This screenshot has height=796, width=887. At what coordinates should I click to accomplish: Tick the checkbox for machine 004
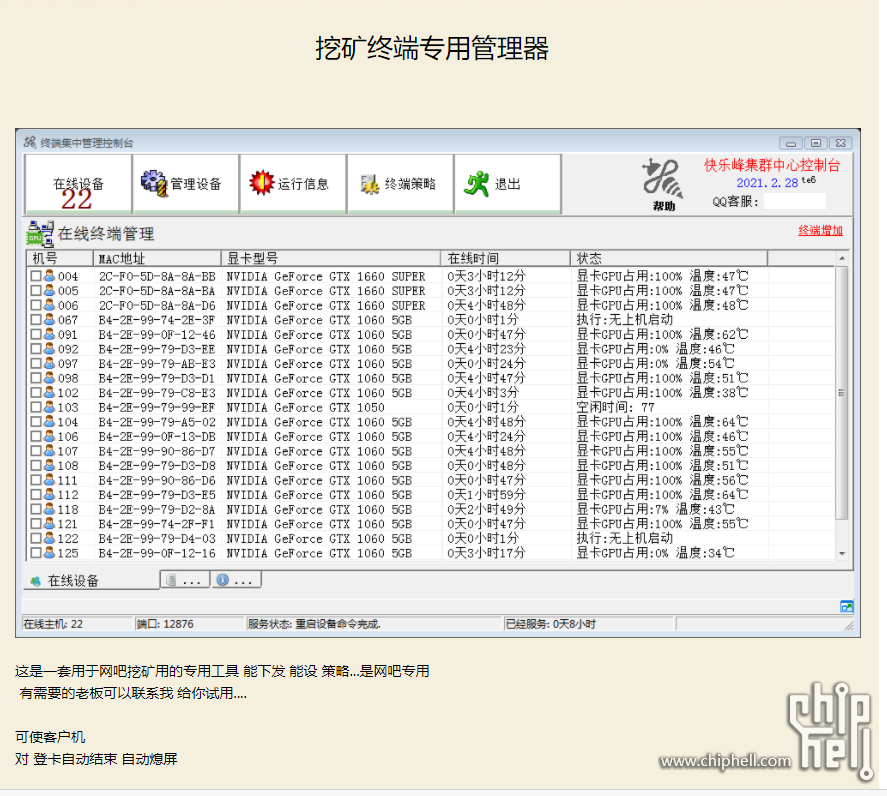(x=36, y=276)
